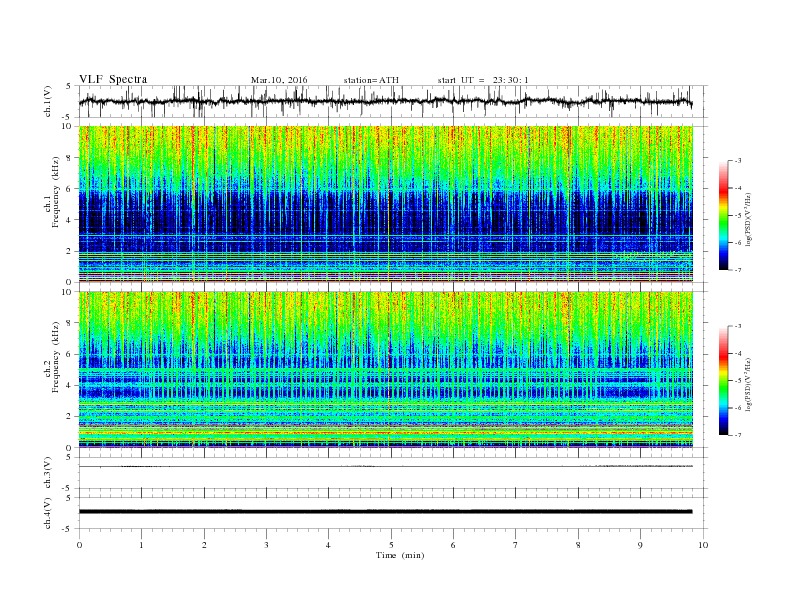Click the 'VLF Spectra' title text

pyautogui.click(x=113, y=79)
